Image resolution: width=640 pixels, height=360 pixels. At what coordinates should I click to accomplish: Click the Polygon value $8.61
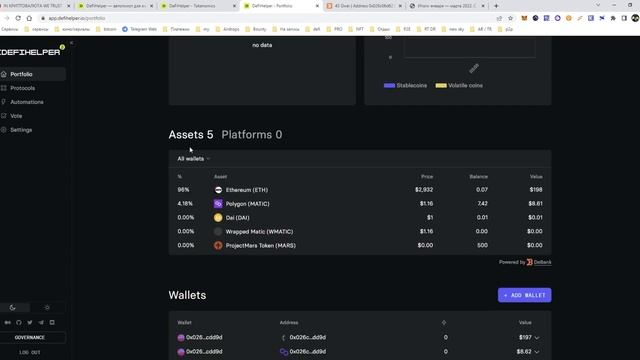point(535,204)
